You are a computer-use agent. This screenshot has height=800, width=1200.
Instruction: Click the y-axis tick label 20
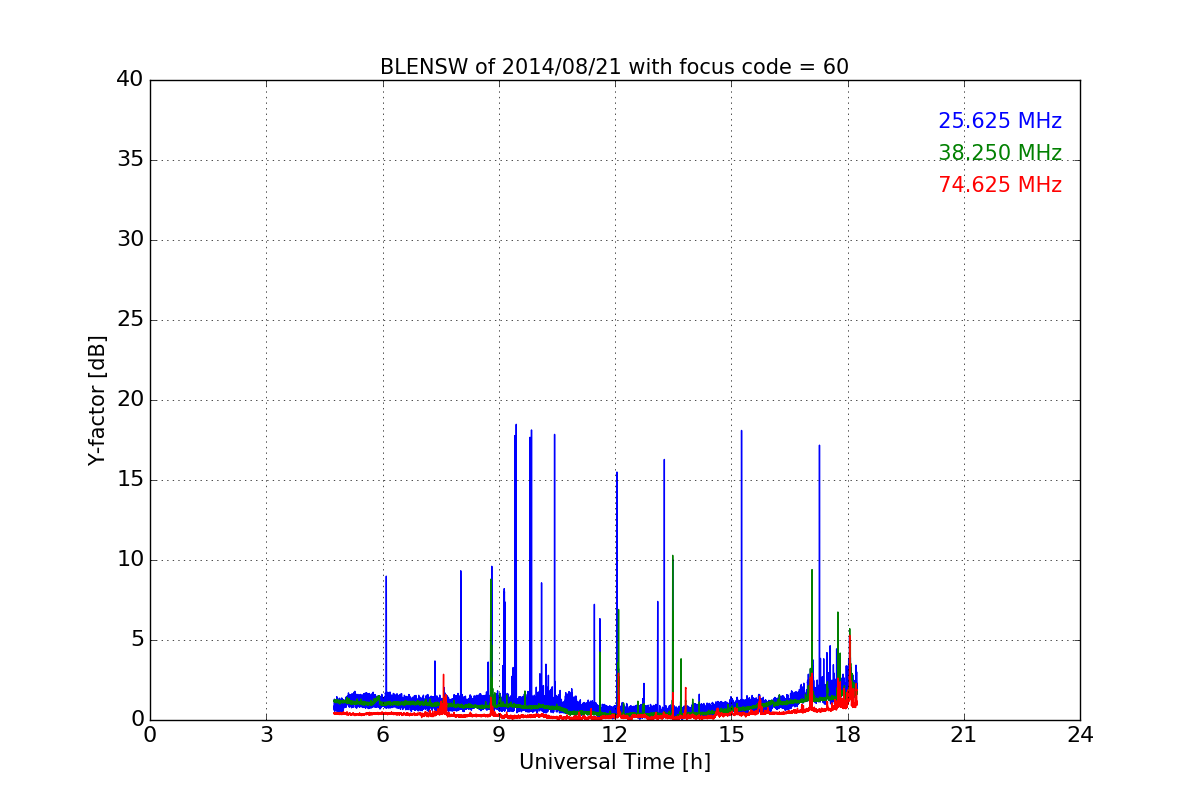point(130,399)
